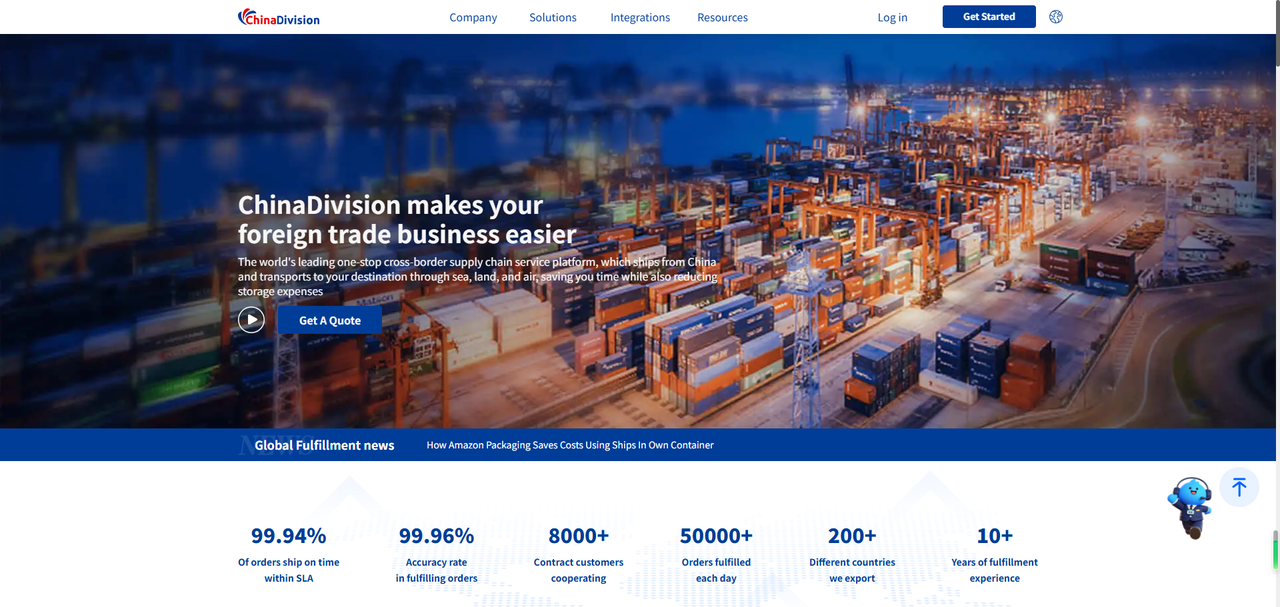Click the 8000+ contract customers stat
The width and height of the screenshot is (1280, 607).
pyautogui.click(x=578, y=555)
